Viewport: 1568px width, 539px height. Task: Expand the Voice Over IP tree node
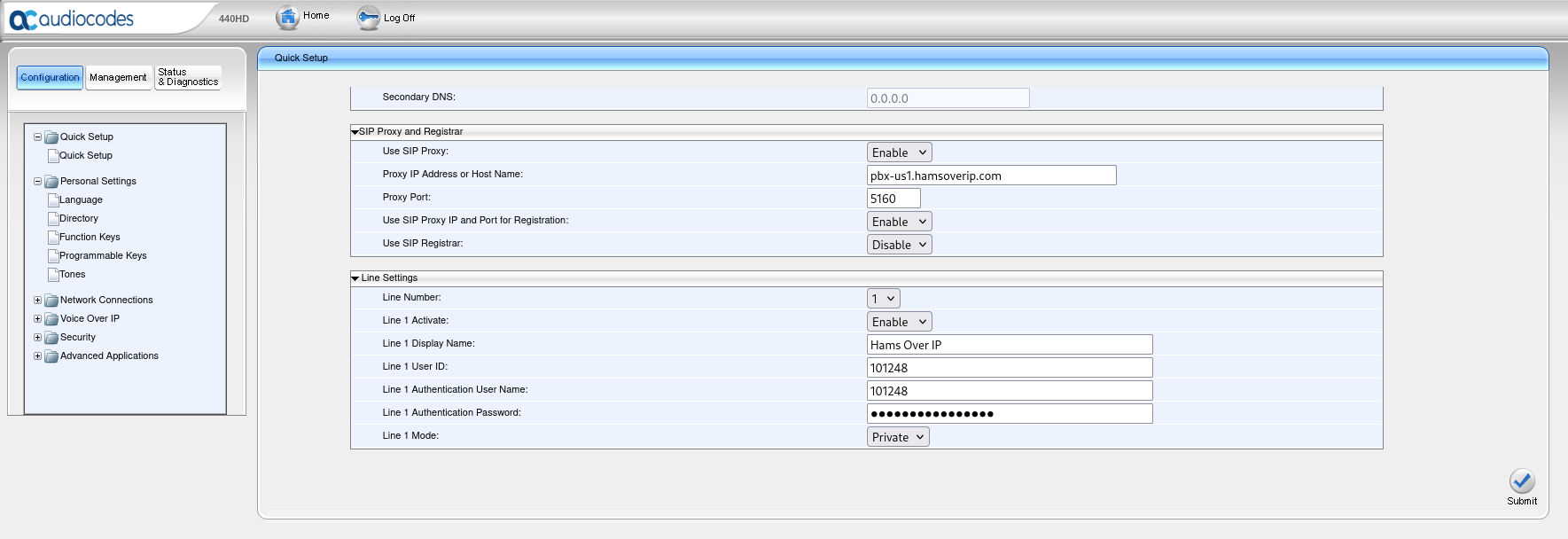click(37, 319)
